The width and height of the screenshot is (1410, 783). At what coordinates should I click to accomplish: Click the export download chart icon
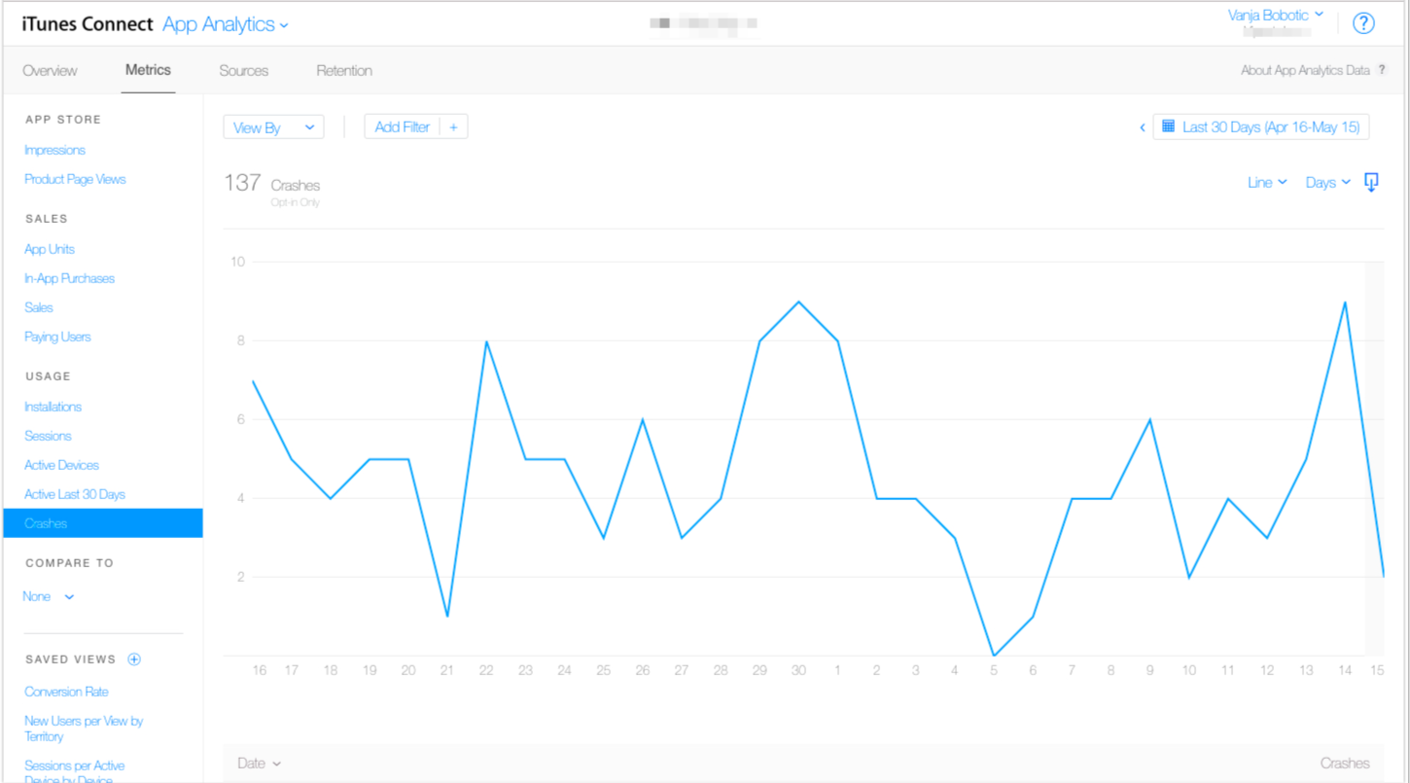[x=1371, y=182]
